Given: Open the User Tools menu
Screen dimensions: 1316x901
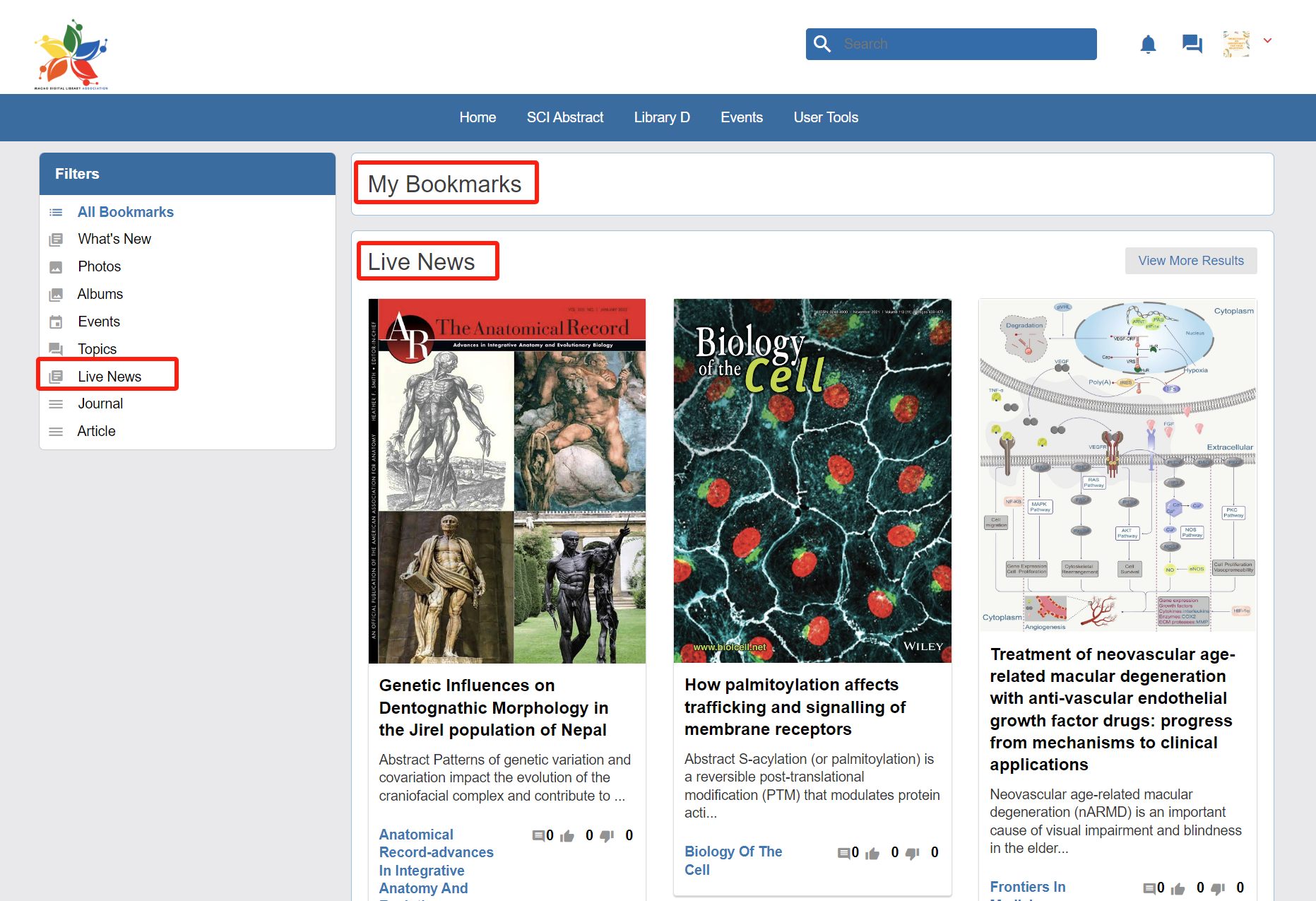Looking at the screenshot, I should click(x=825, y=117).
